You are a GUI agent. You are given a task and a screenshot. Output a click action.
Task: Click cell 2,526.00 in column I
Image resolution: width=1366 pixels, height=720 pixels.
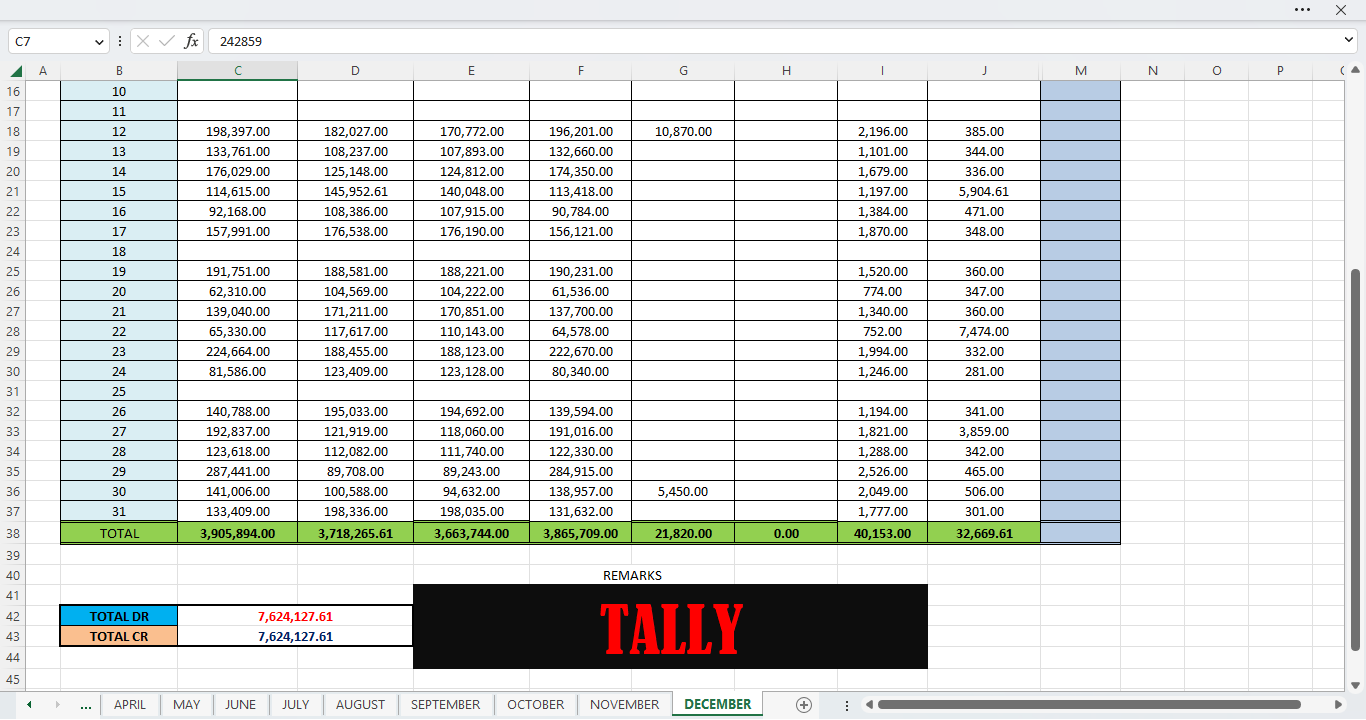pyautogui.click(x=882, y=471)
